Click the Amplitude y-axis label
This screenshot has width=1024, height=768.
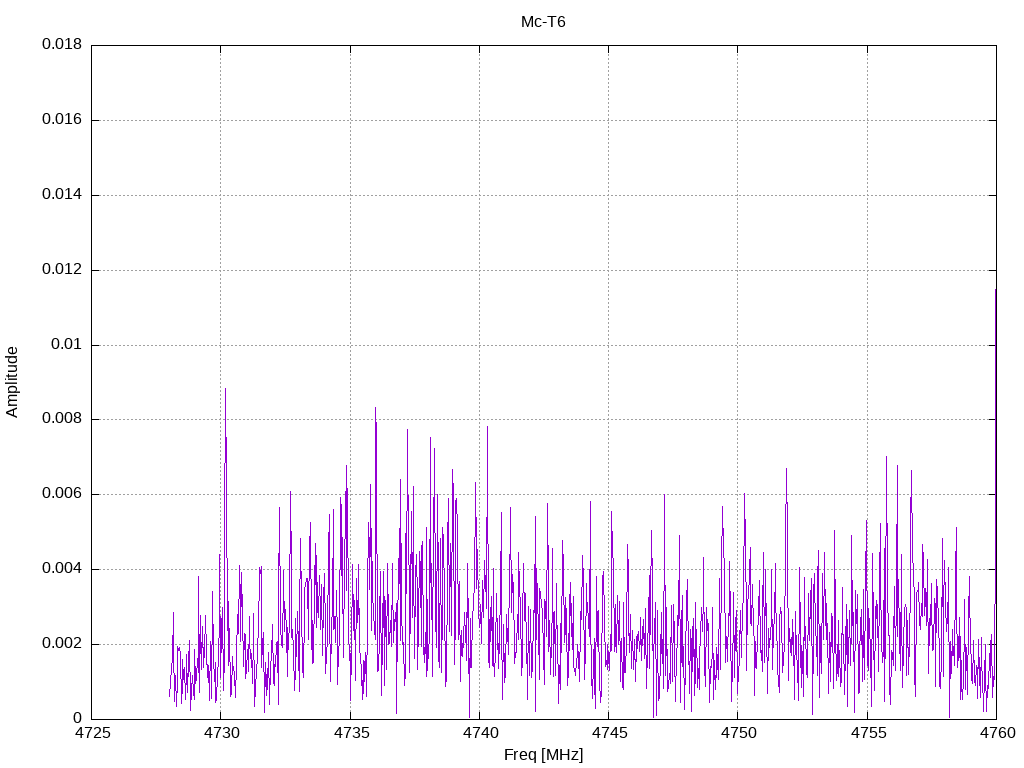point(12,382)
